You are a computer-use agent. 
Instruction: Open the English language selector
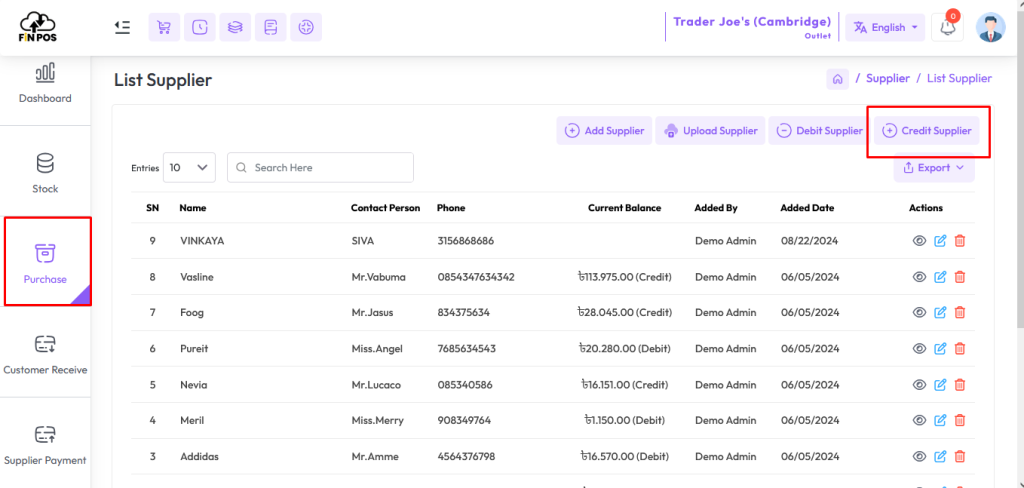pyautogui.click(x=885, y=27)
